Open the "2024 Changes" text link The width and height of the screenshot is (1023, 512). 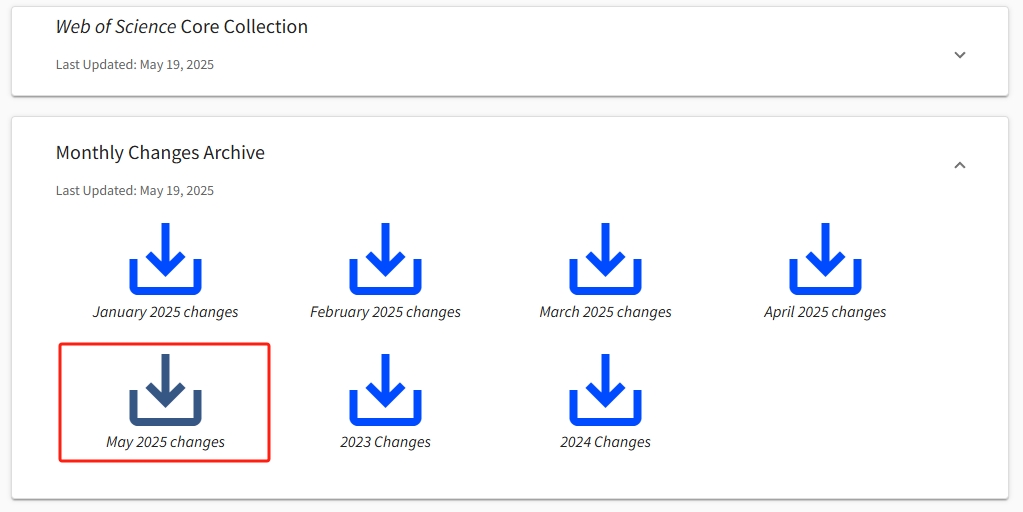coord(605,442)
